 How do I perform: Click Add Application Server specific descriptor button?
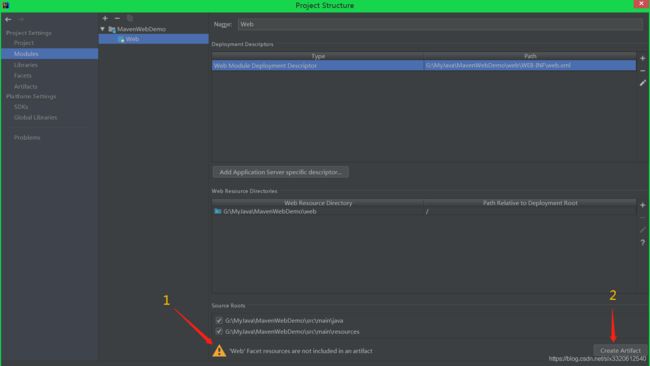click(x=280, y=172)
